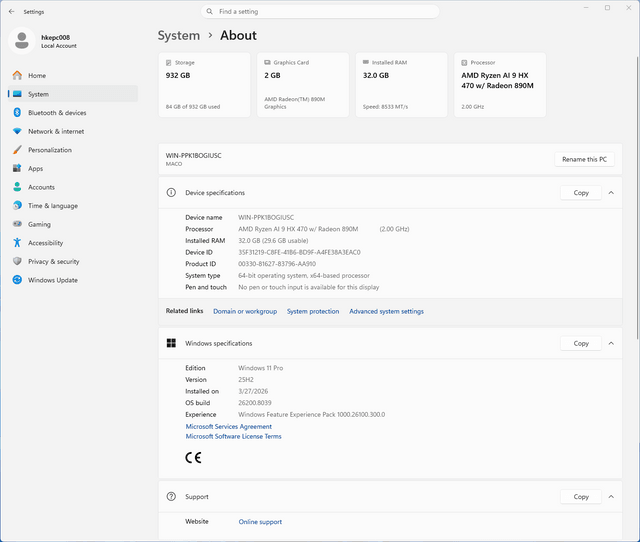Viewport: 640px width, 542px height.
Task: Click the Windows logo in Windows specifications
Action: [x=171, y=343]
